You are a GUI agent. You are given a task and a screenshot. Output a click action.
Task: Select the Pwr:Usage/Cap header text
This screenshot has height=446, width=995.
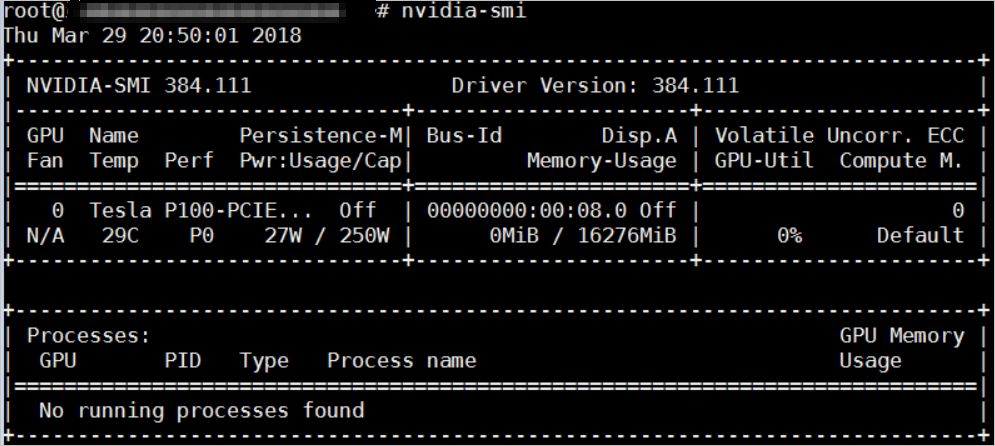coord(321,161)
